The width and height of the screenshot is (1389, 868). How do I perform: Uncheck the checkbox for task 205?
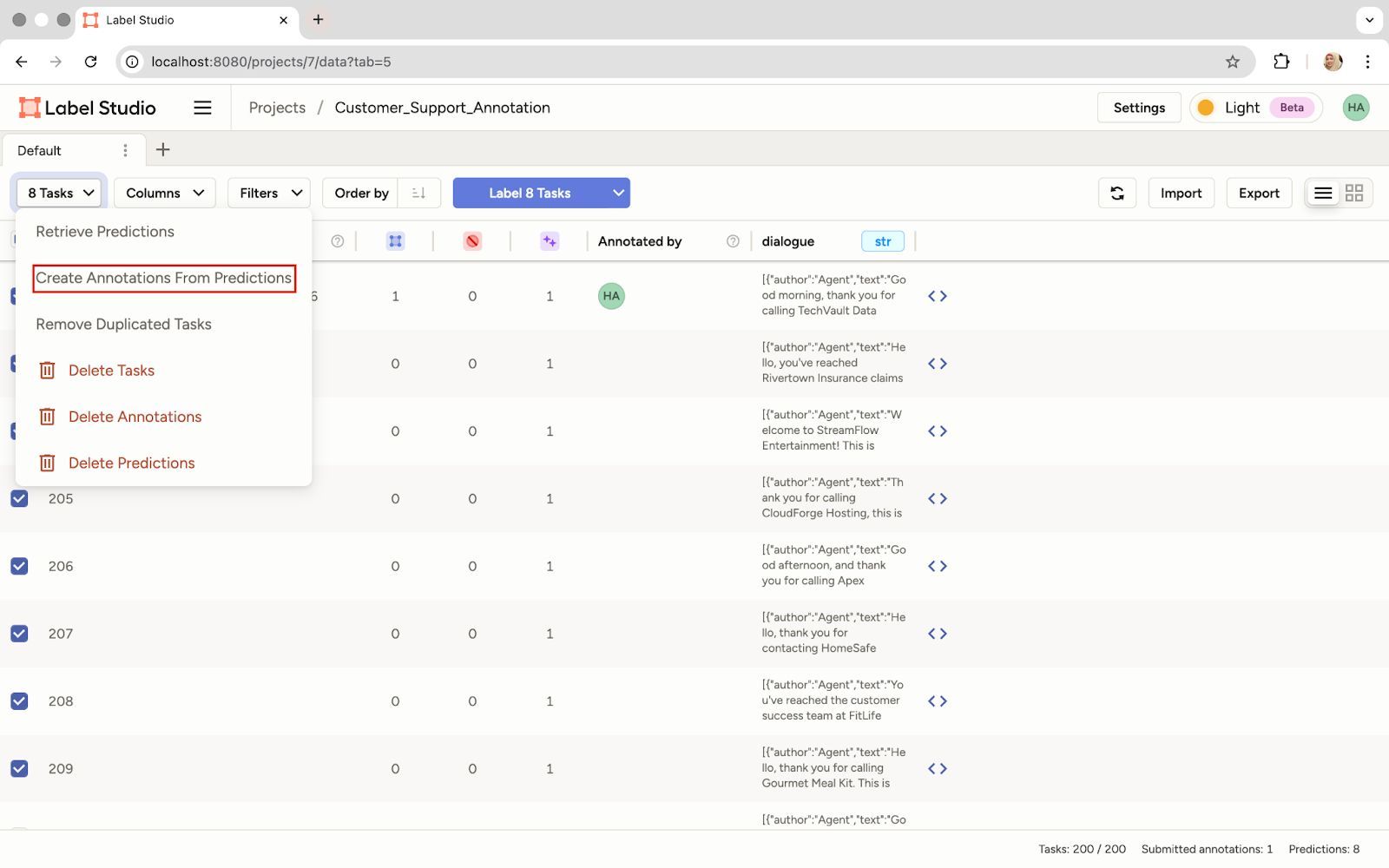[x=19, y=499]
